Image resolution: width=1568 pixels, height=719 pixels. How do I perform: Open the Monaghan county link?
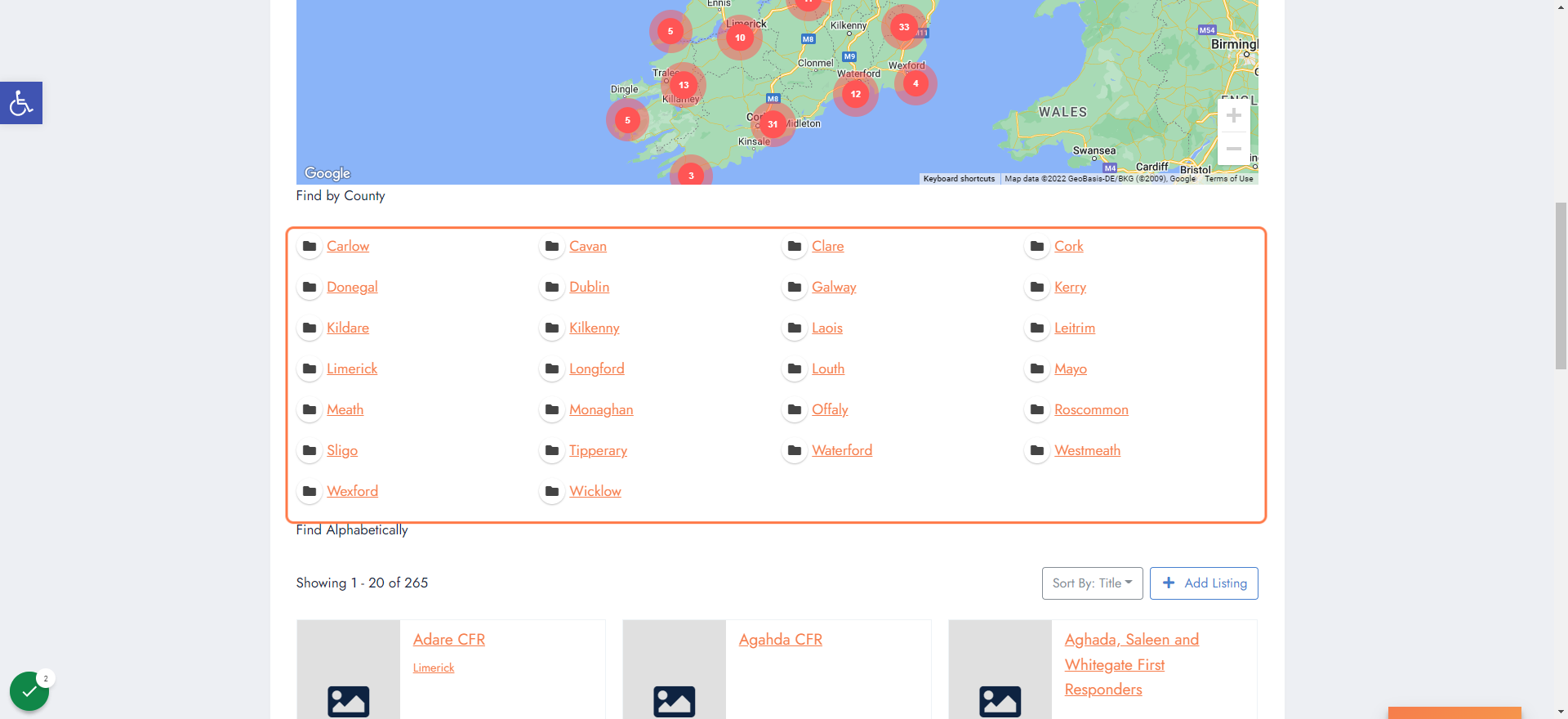(601, 409)
